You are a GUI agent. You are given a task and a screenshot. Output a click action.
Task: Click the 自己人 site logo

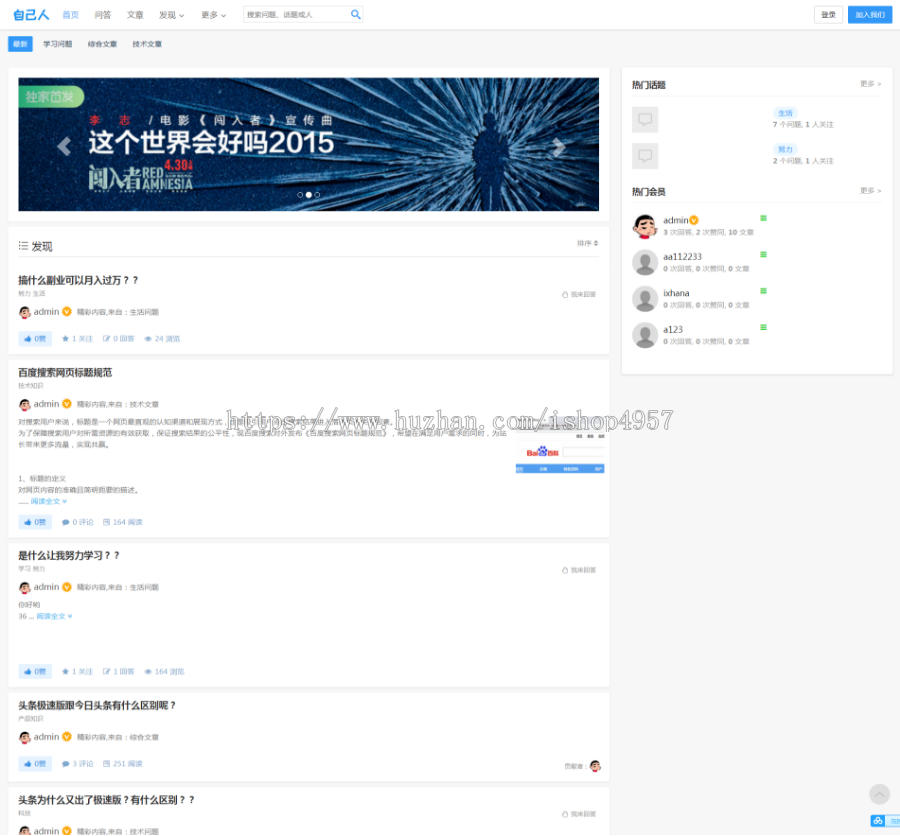[31, 15]
